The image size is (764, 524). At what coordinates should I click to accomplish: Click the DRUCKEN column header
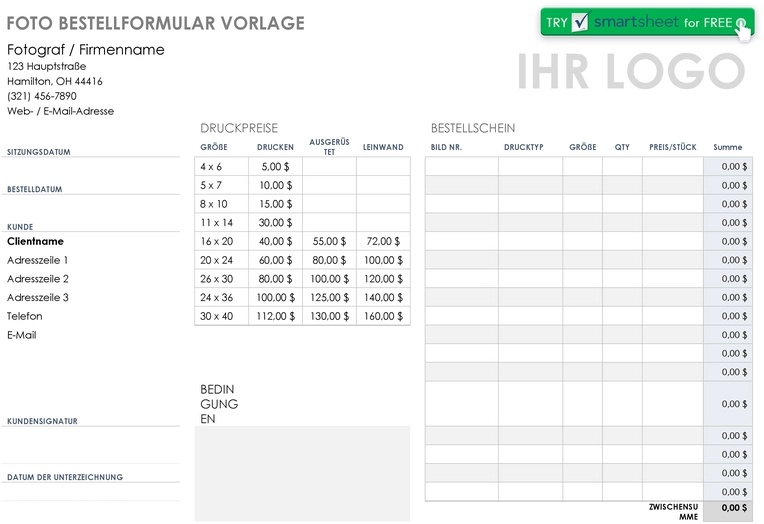[x=275, y=147]
